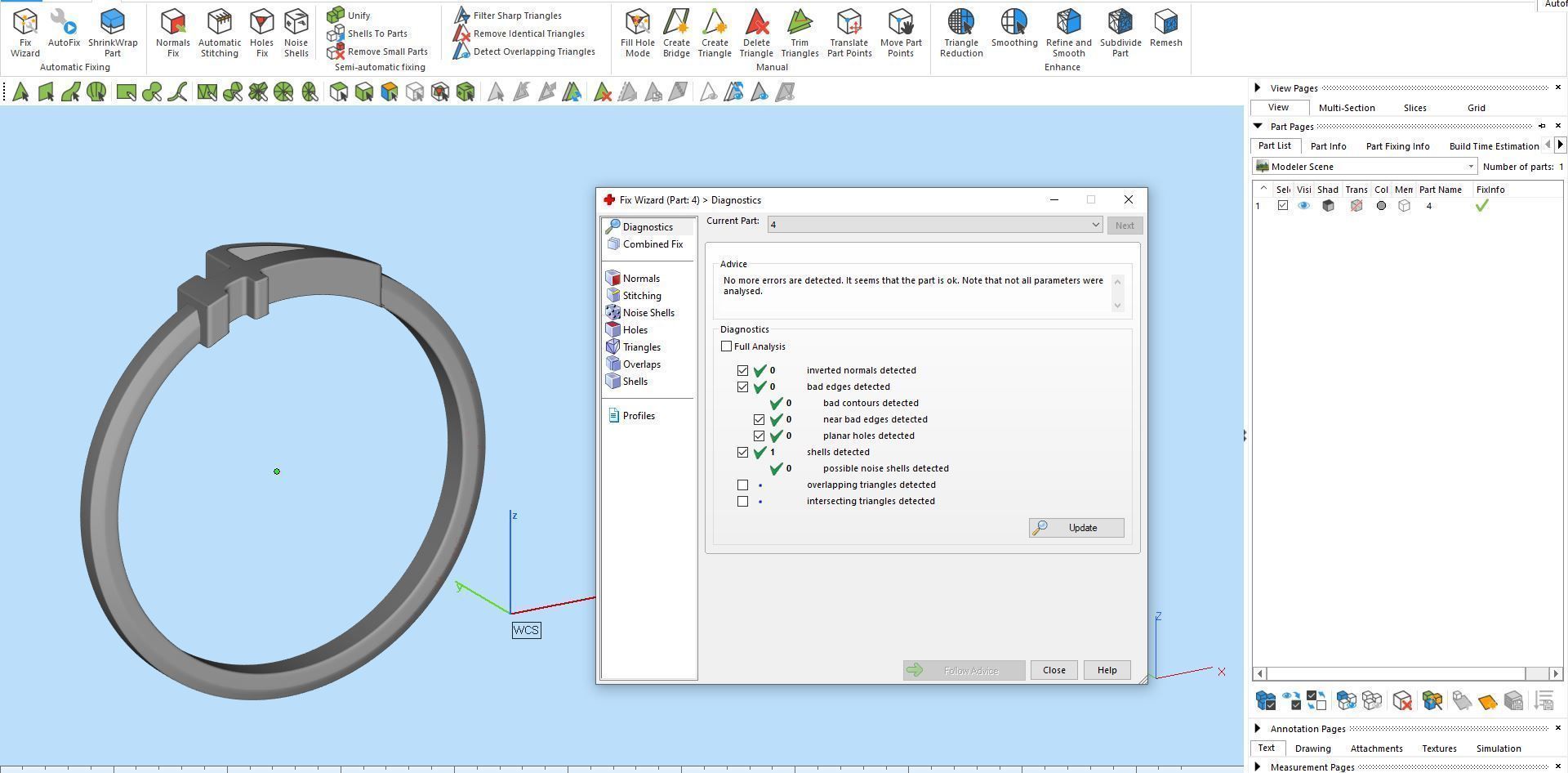
Task: Expand the Measurement Pages panel
Action: click(1258, 766)
